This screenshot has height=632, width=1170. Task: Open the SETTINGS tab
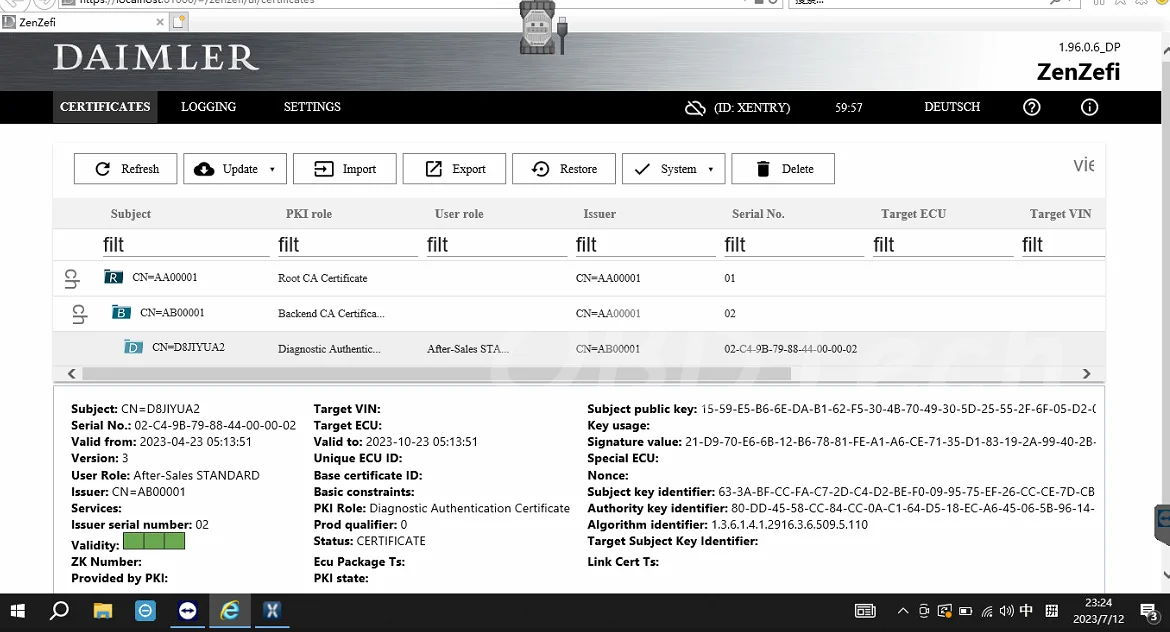pyautogui.click(x=312, y=107)
